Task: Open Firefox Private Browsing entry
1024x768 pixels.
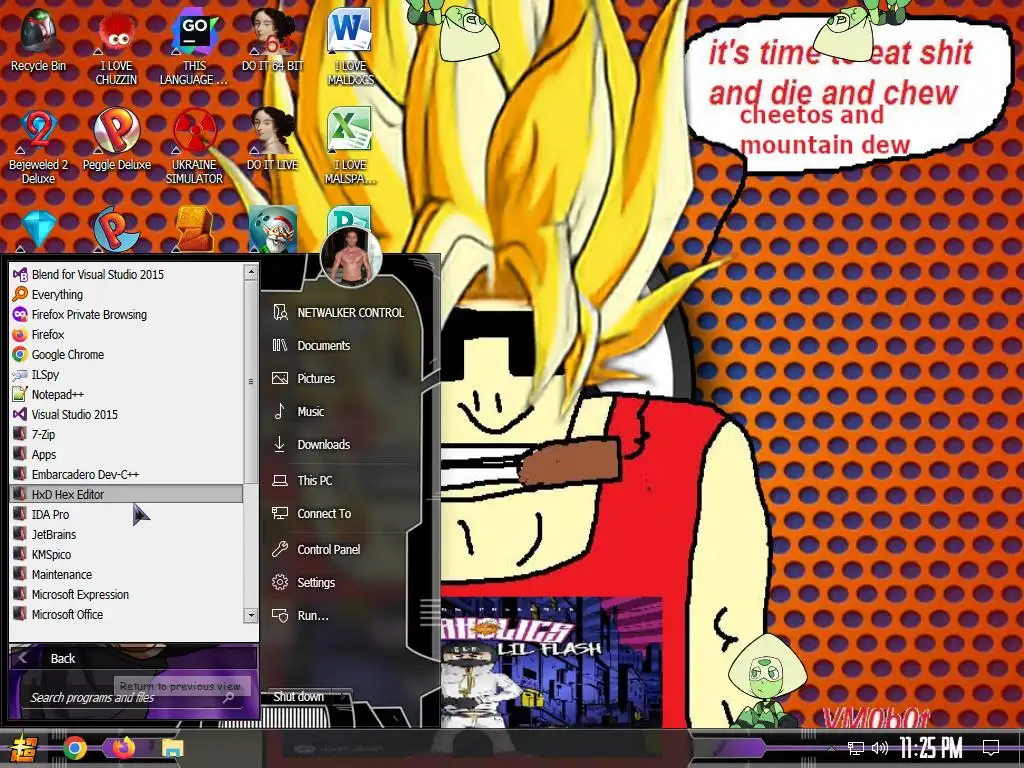Action: 127,315
